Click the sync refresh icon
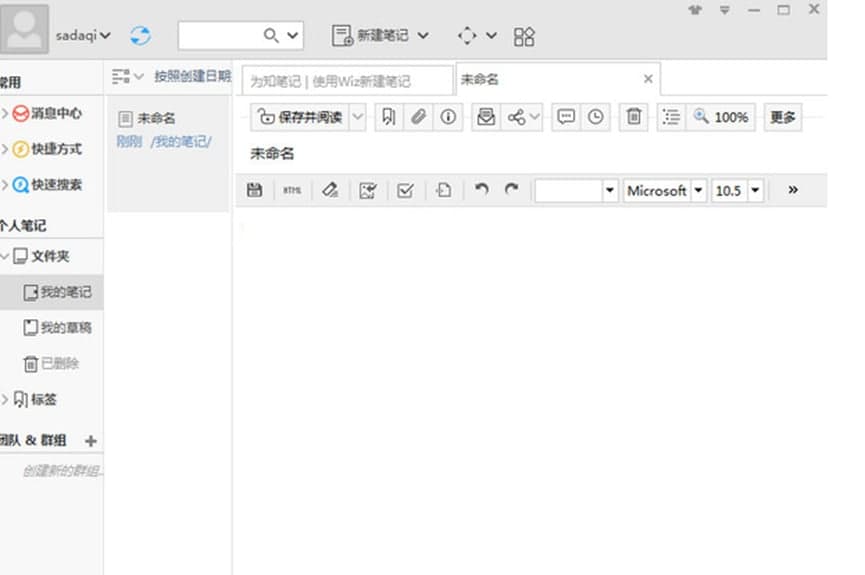Screen dimensions: 865x575 tap(141, 35)
